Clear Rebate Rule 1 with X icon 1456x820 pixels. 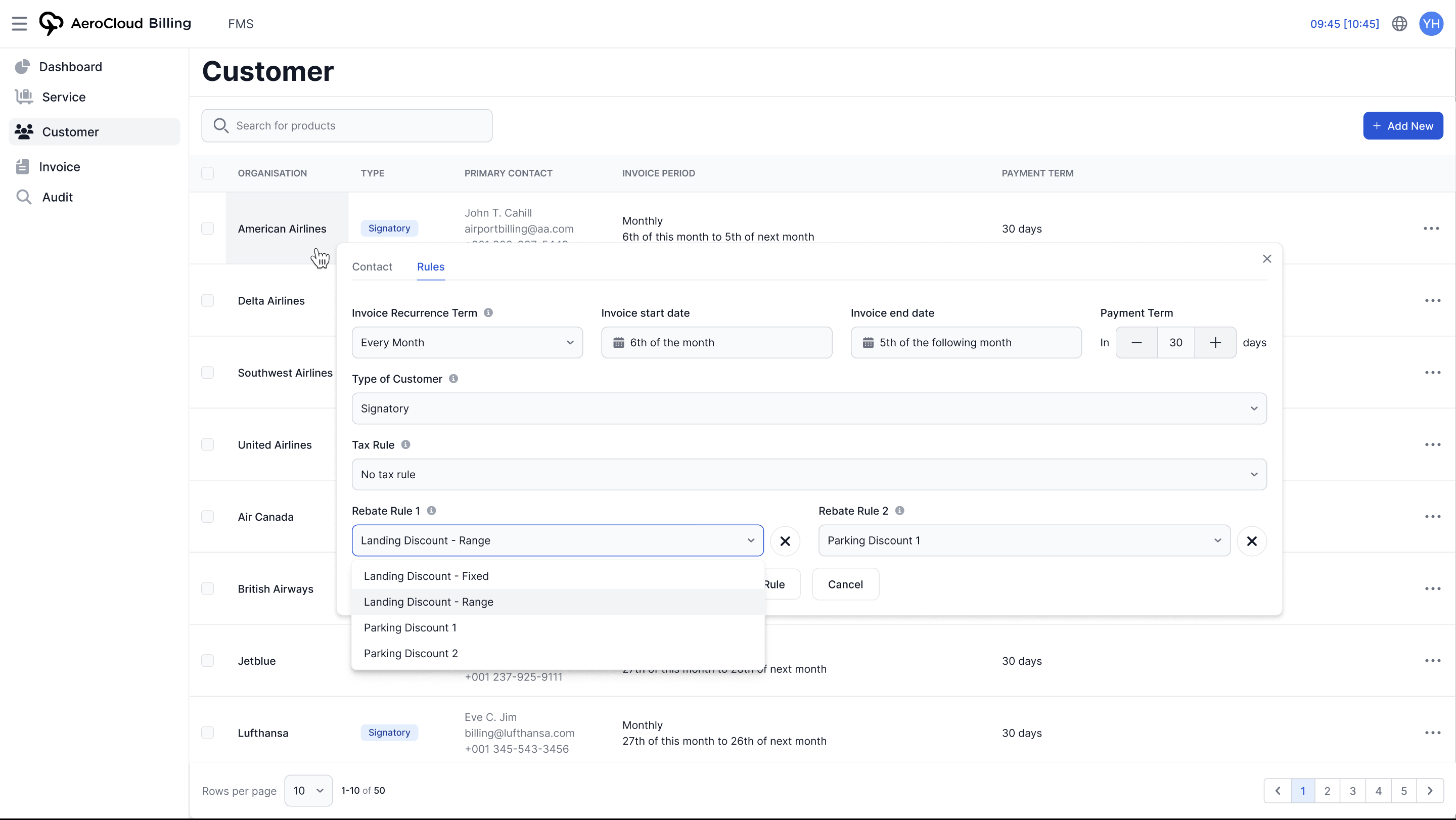pyautogui.click(x=785, y=541)
